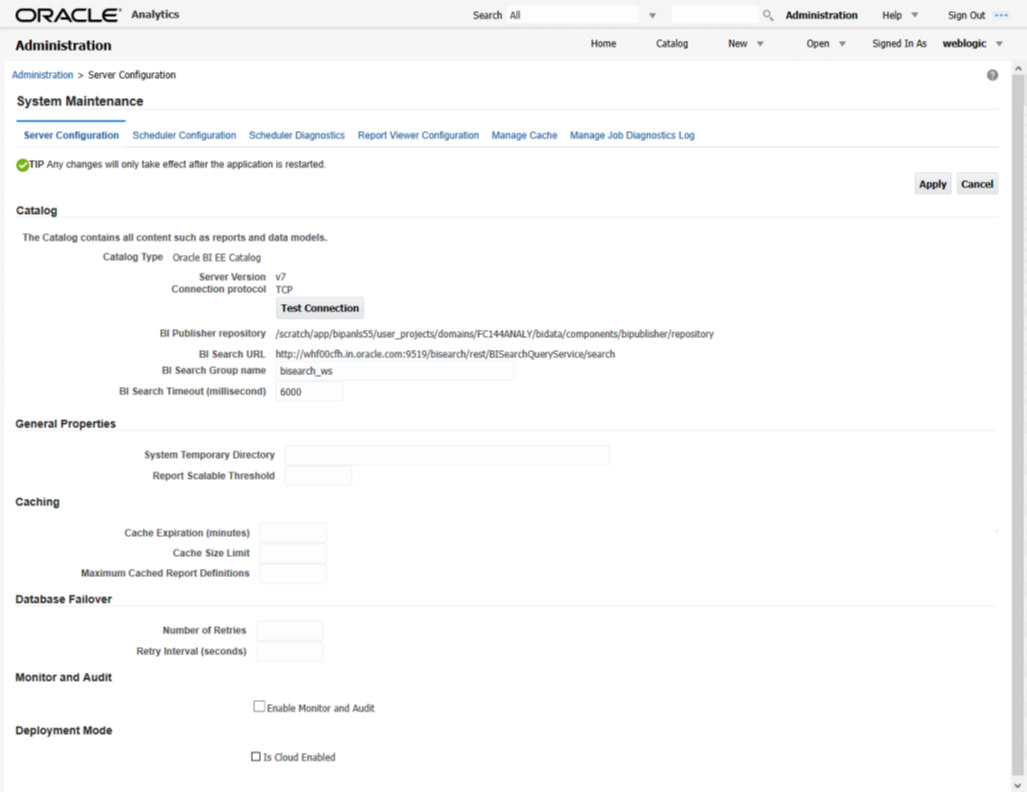Open the weblogic user dropdown
The width and height of the screenshot is (1027, 792).
tap(999, 44)
